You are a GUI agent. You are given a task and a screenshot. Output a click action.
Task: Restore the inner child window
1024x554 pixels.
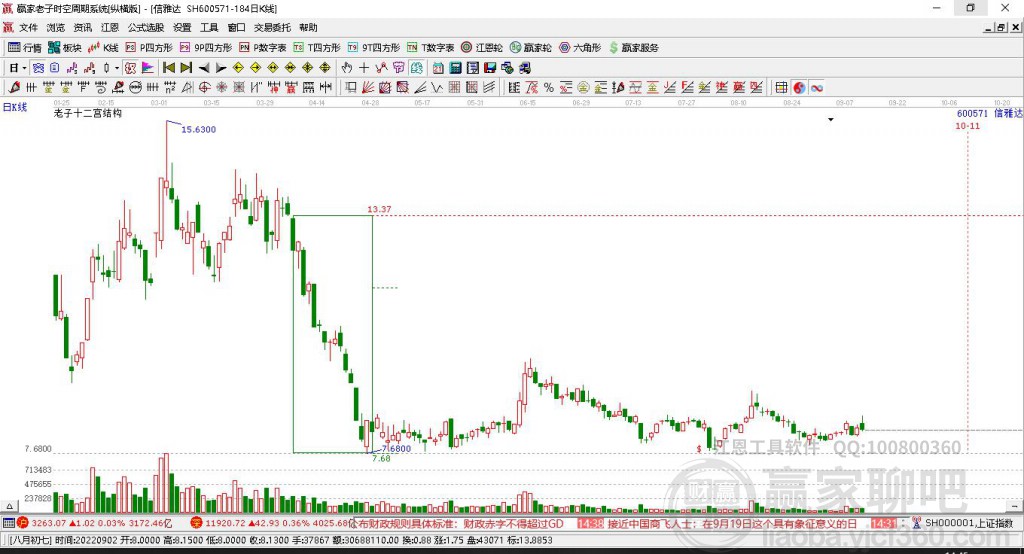(x=1001, y=27)
